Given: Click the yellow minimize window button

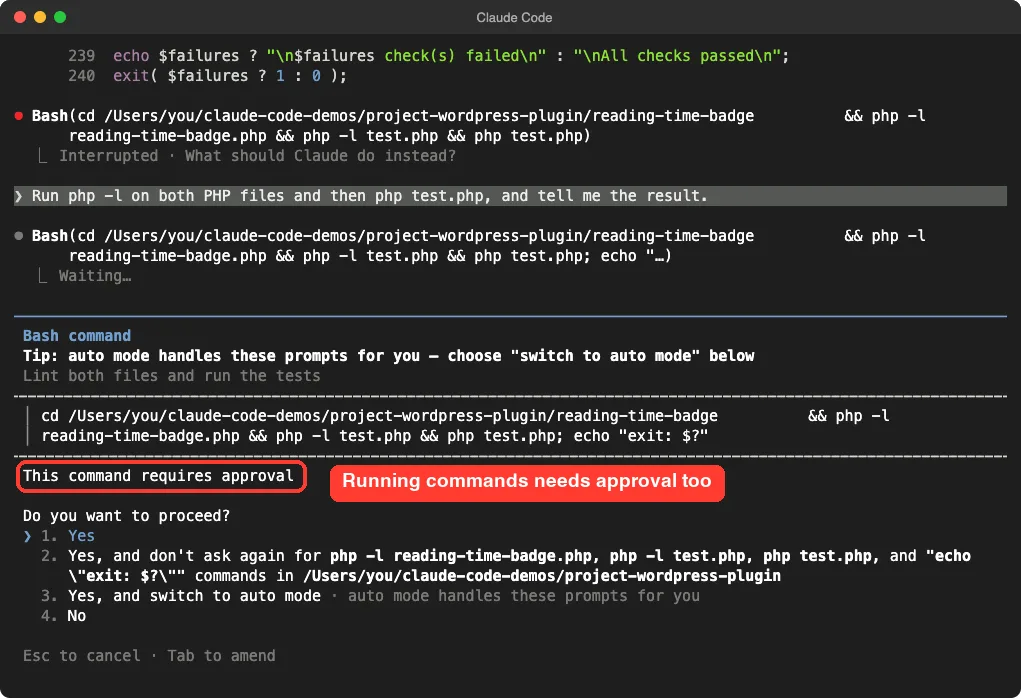Looking at the screenshot, I should [40, 17].
